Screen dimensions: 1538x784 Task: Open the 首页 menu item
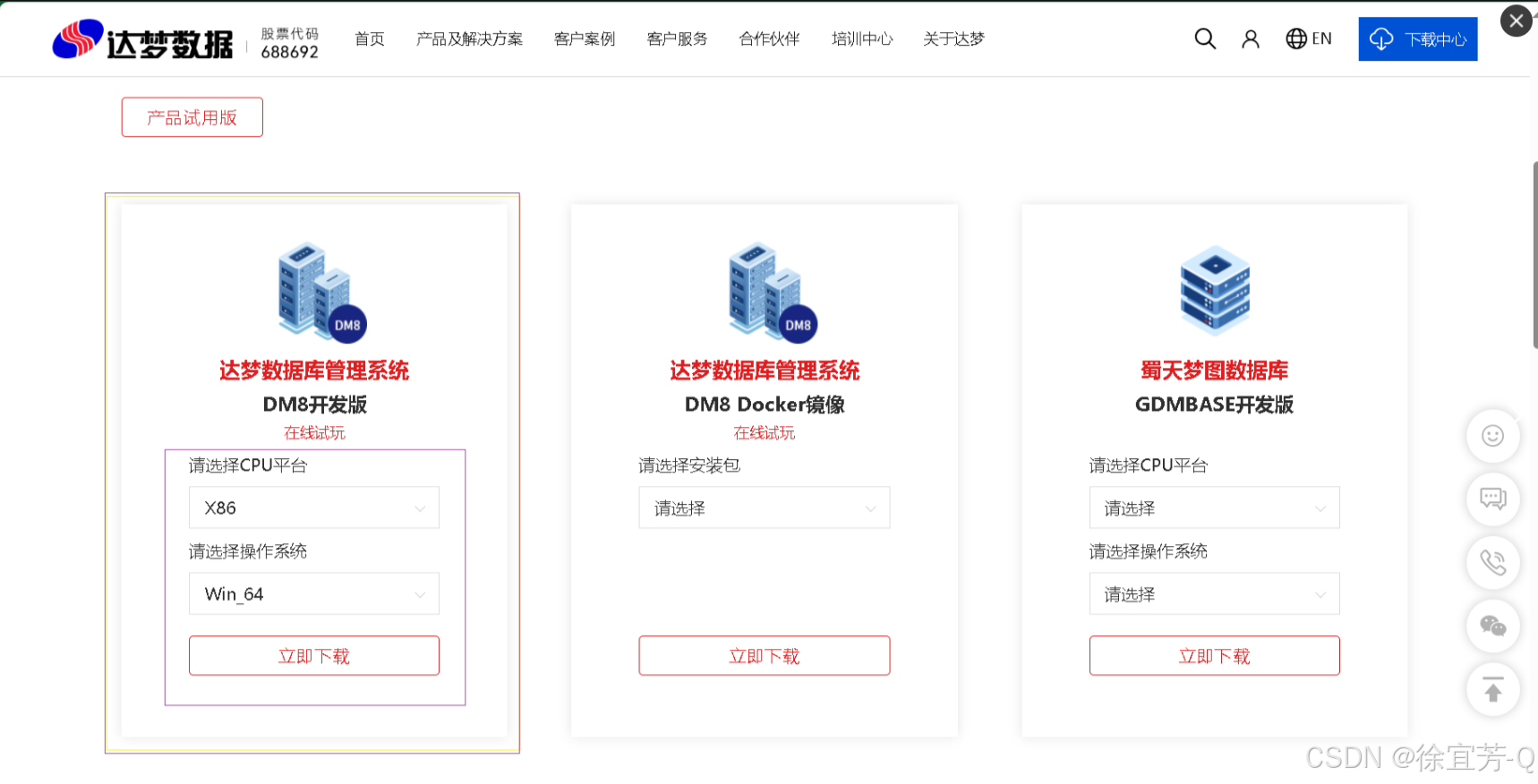(370, 38)
